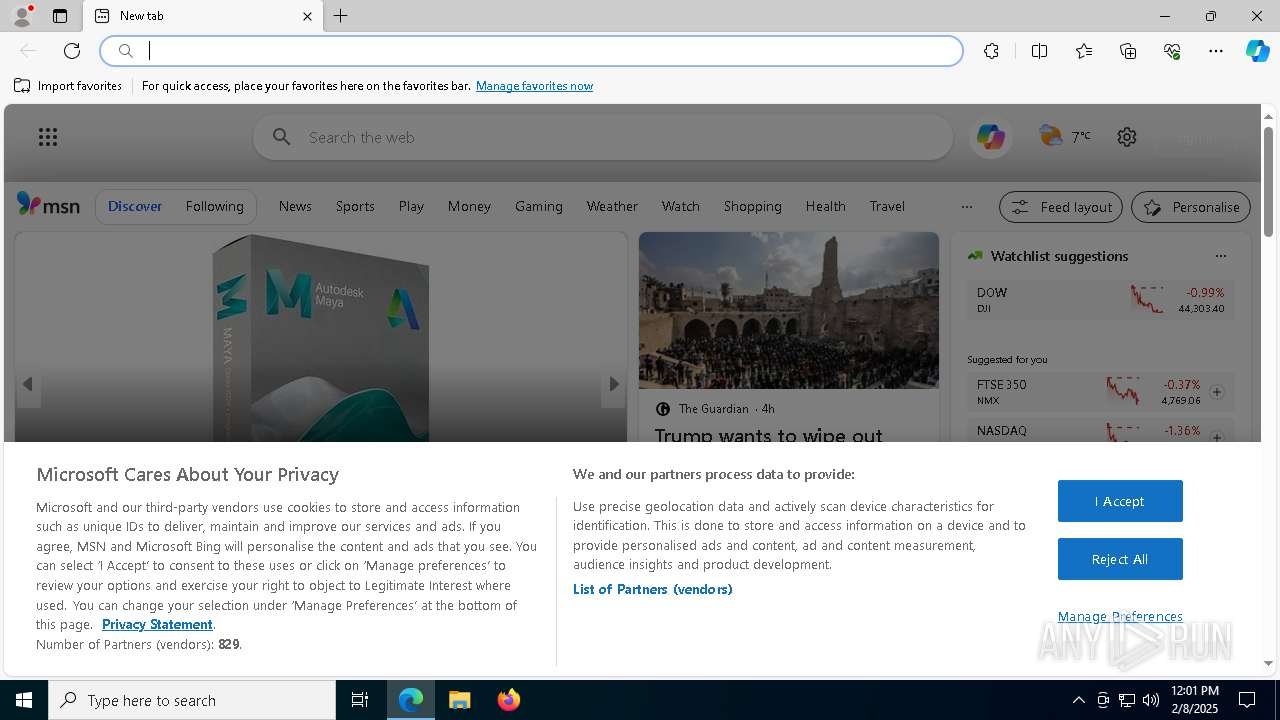The image size is (1280, 720).
Task: Open Collections icon
Action: click(1128, 51)
